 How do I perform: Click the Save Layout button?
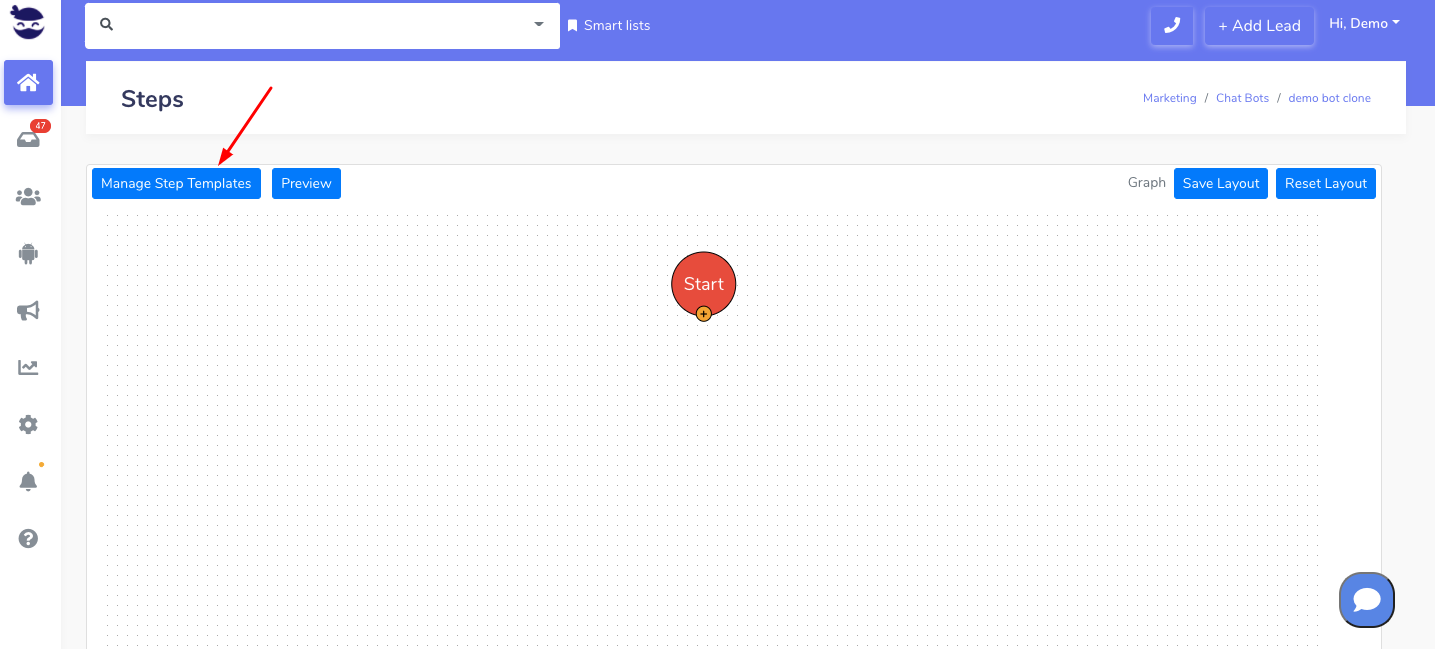(1220, 183)
